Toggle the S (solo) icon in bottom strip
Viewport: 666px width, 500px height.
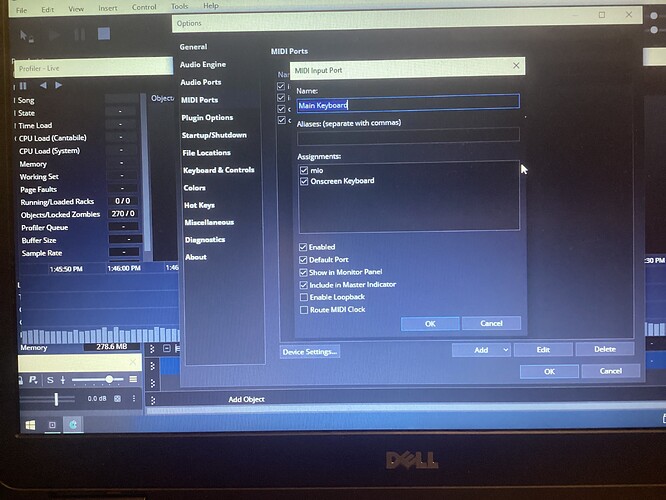50,380
